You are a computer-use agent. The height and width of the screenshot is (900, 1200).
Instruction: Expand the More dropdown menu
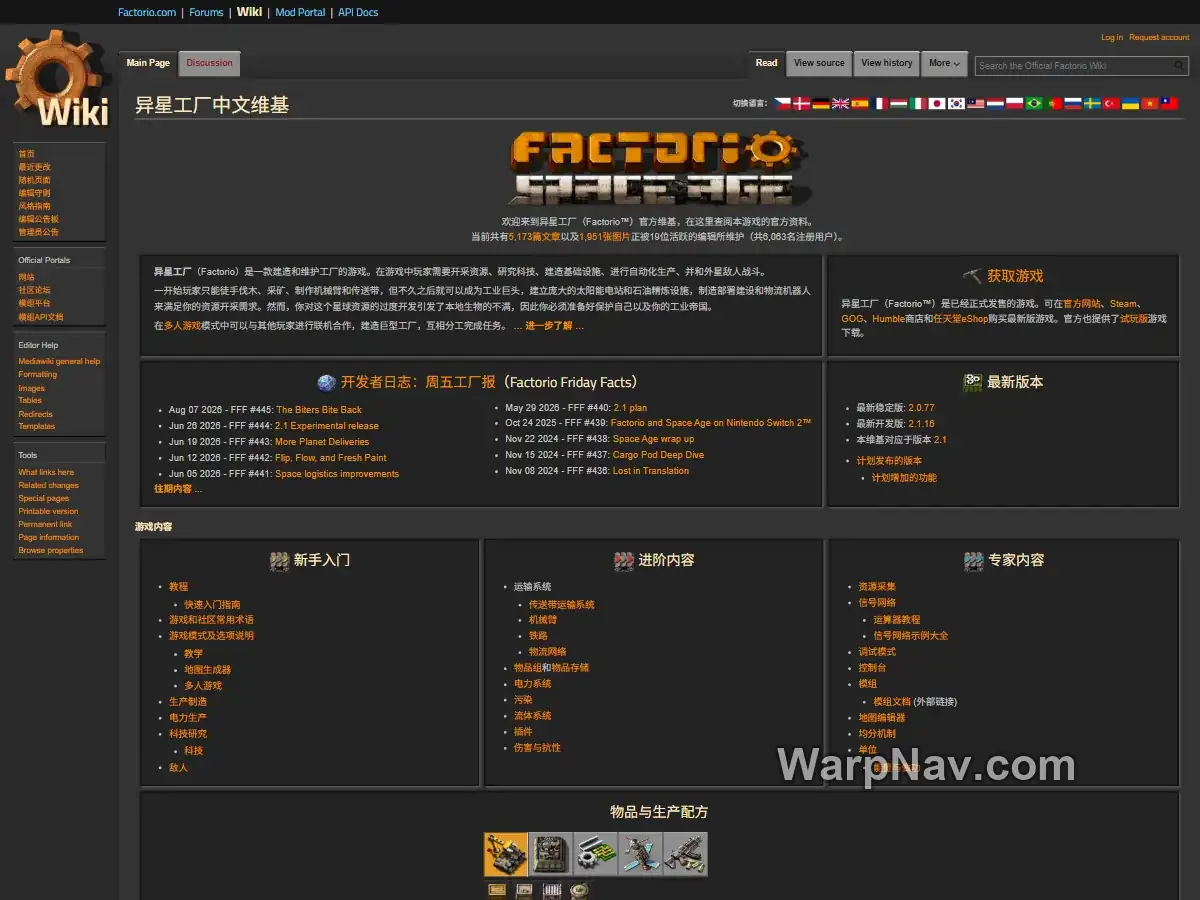point(944,63)
